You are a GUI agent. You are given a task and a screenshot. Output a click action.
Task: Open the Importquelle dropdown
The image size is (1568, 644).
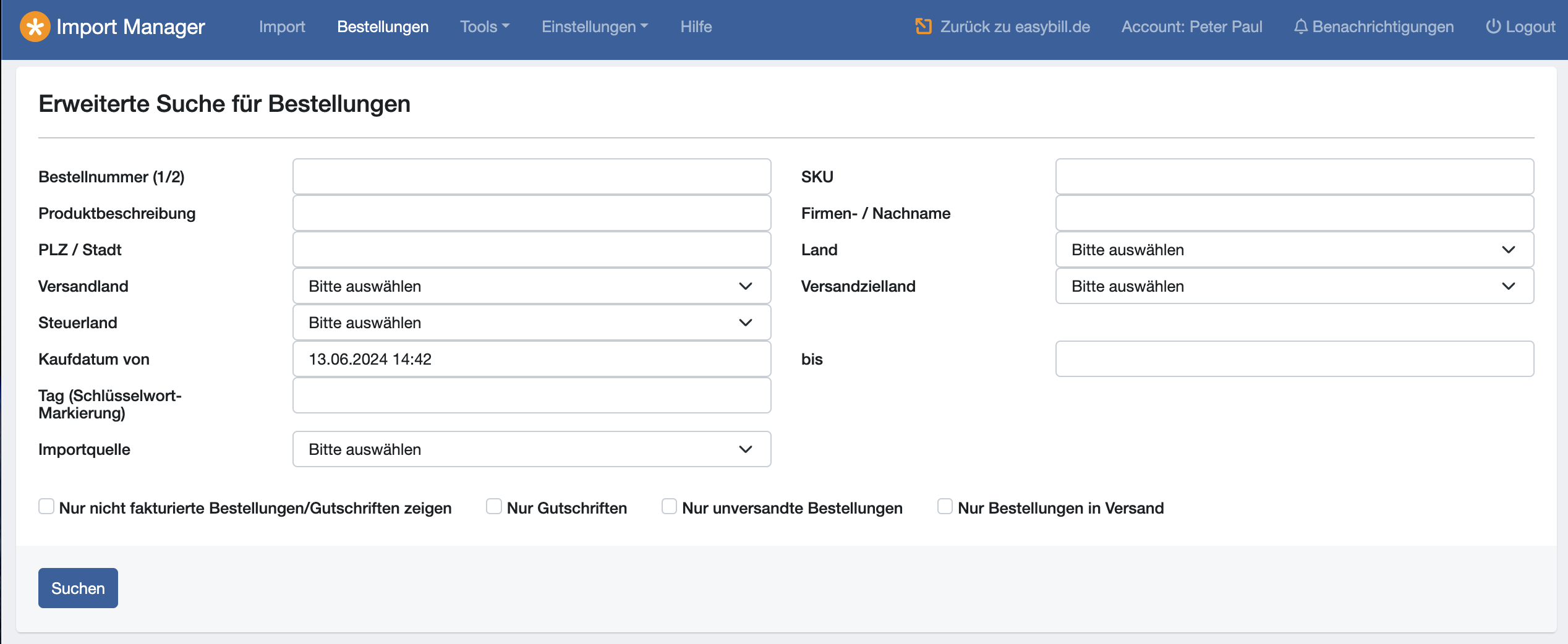click(x=532, y=449)
